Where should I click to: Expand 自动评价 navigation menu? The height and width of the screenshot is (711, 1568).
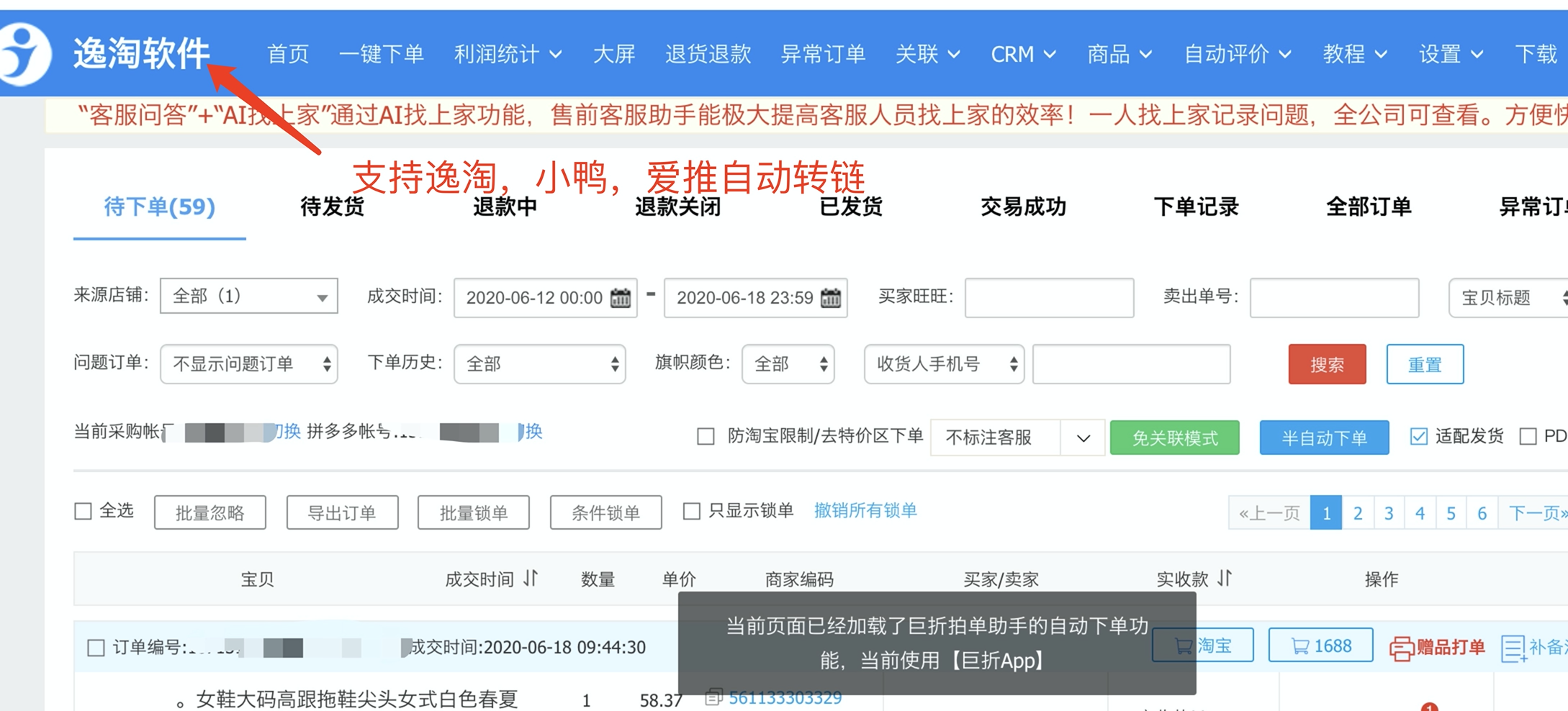pyautogui.click(x=1238, y=54)
